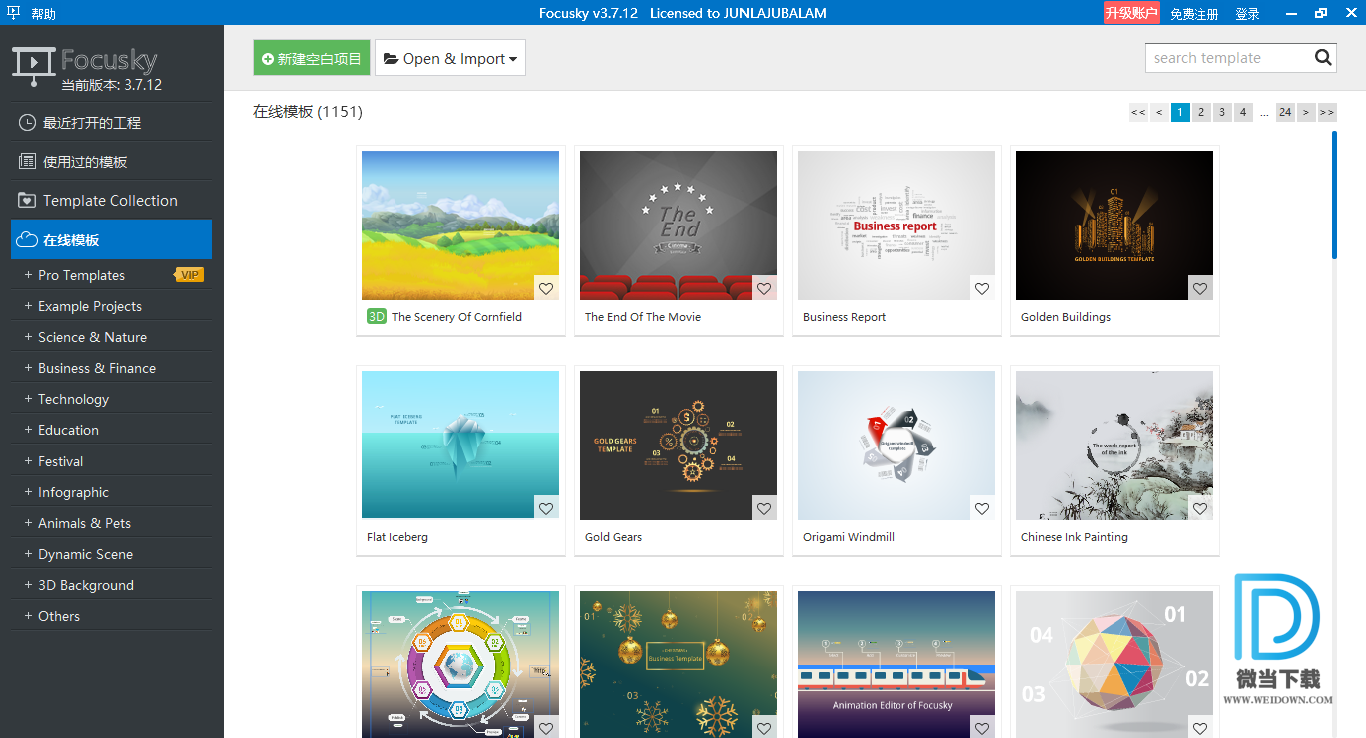
Task: Favorite the Origami Windmill template
Action: point(982,508)
